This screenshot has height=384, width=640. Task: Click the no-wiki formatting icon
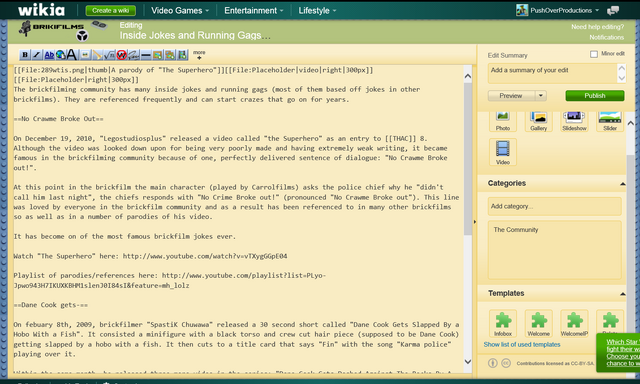pos(122,54)
